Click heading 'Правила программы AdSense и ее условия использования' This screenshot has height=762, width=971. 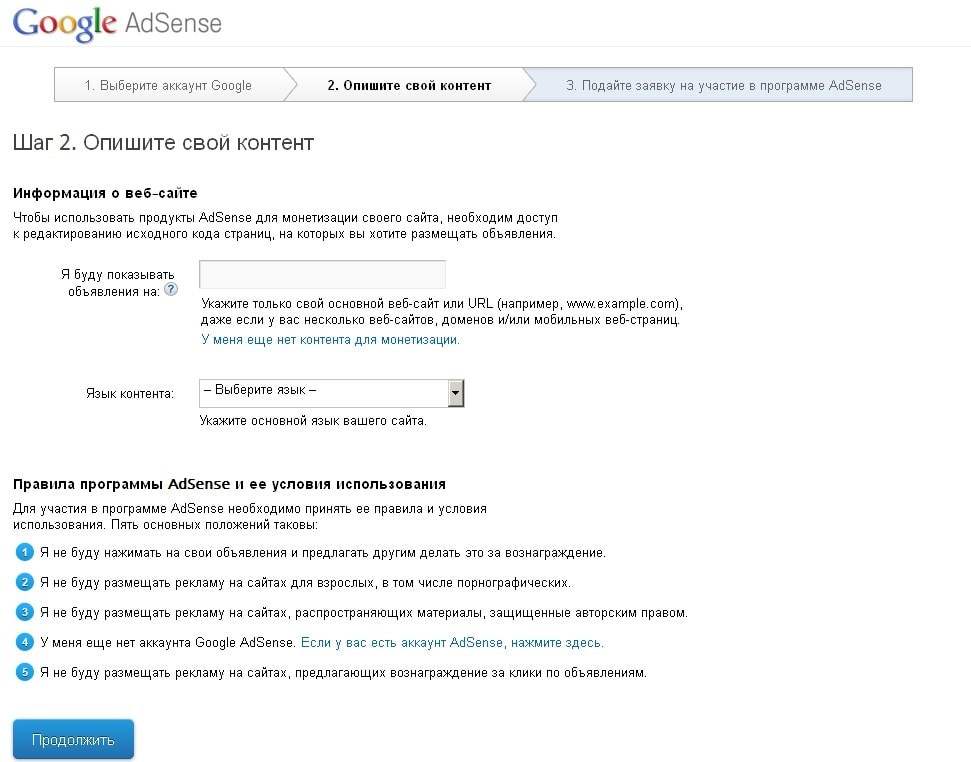(x=229, y=484)
